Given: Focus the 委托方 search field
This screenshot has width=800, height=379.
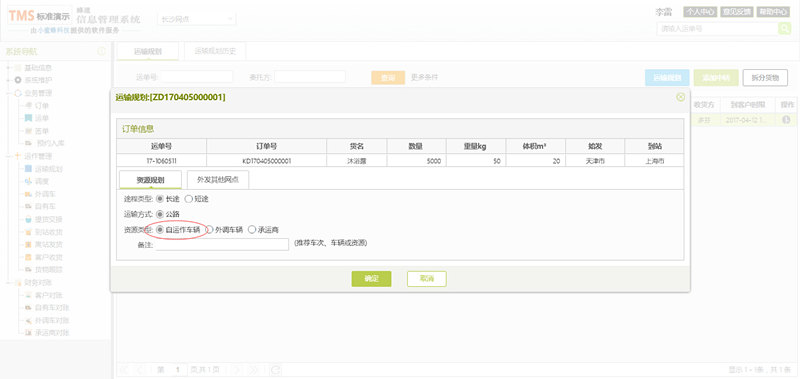Looking at the screenshot, I should (x=310, y=77).
